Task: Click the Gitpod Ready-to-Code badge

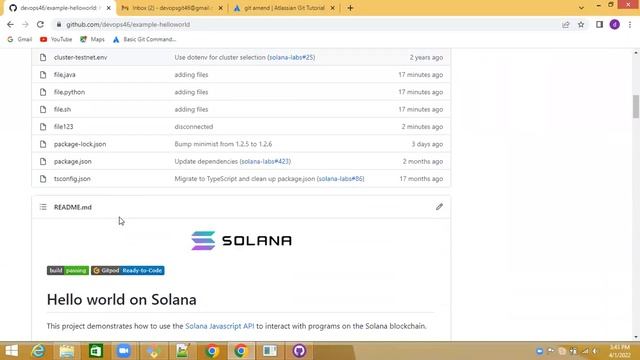Action: [128, 271]
